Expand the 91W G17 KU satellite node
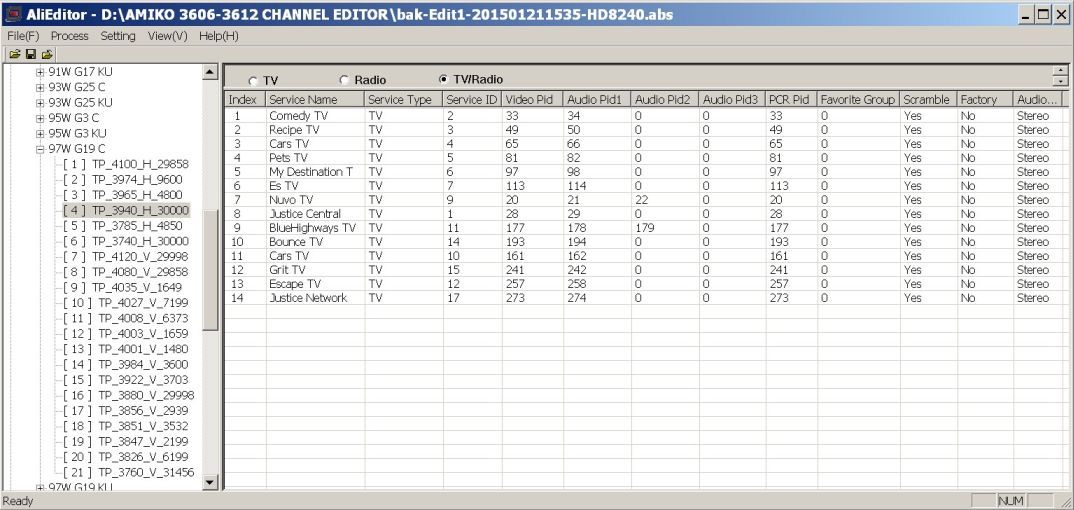 (40, 72)
